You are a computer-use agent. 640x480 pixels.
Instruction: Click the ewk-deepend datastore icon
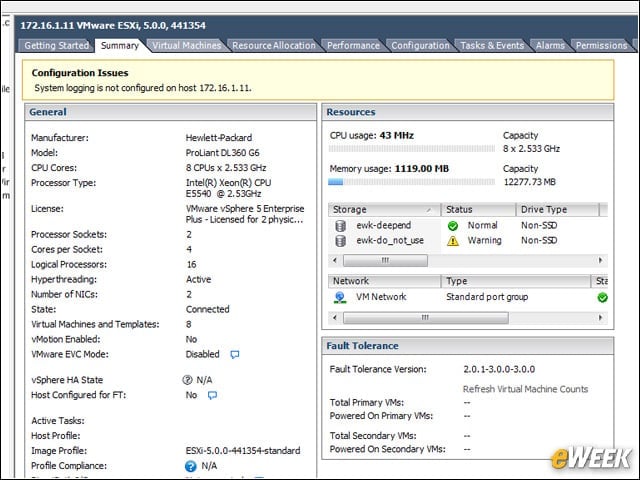point(340,226)
